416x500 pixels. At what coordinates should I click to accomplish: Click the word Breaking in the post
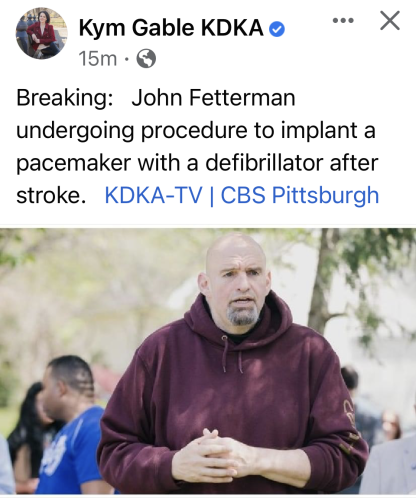65,98
